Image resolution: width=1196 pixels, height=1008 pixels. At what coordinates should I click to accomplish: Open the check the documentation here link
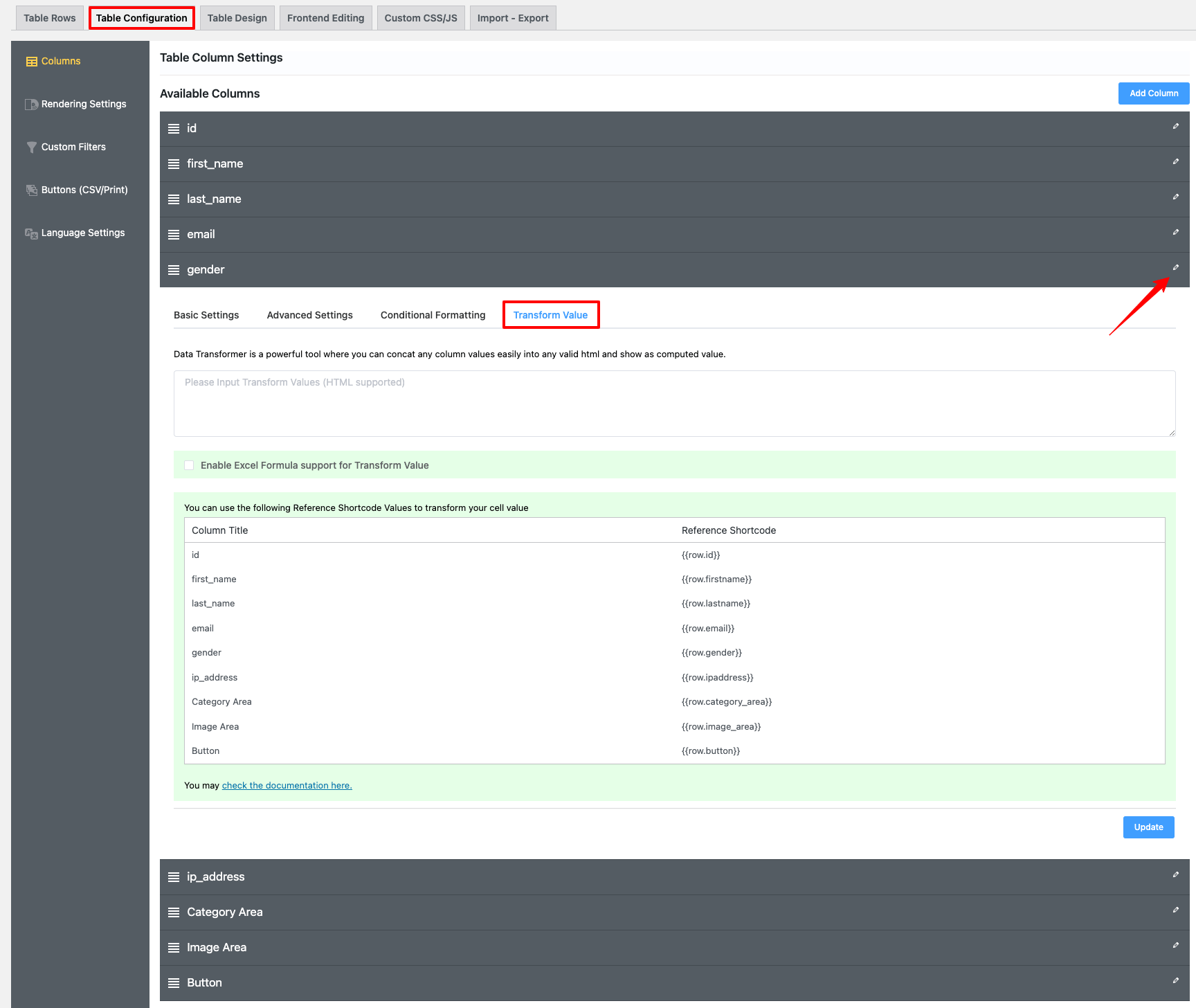pyautogui.click(x=287, y=786)
